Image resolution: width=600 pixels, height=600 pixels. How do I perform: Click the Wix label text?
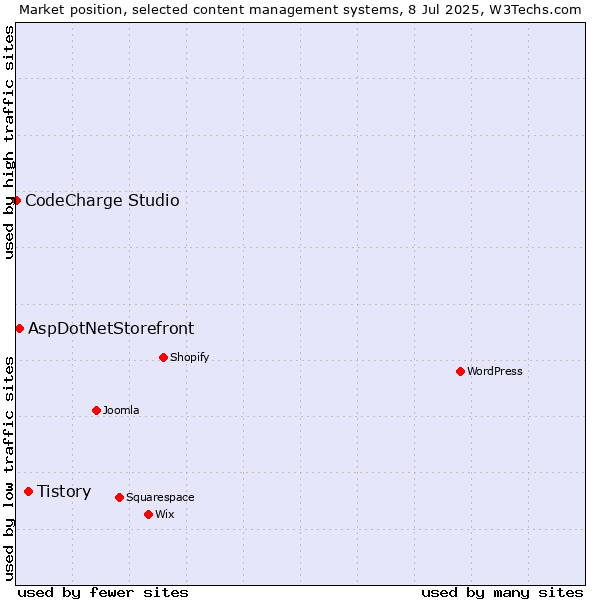click(x=165, y=514)
